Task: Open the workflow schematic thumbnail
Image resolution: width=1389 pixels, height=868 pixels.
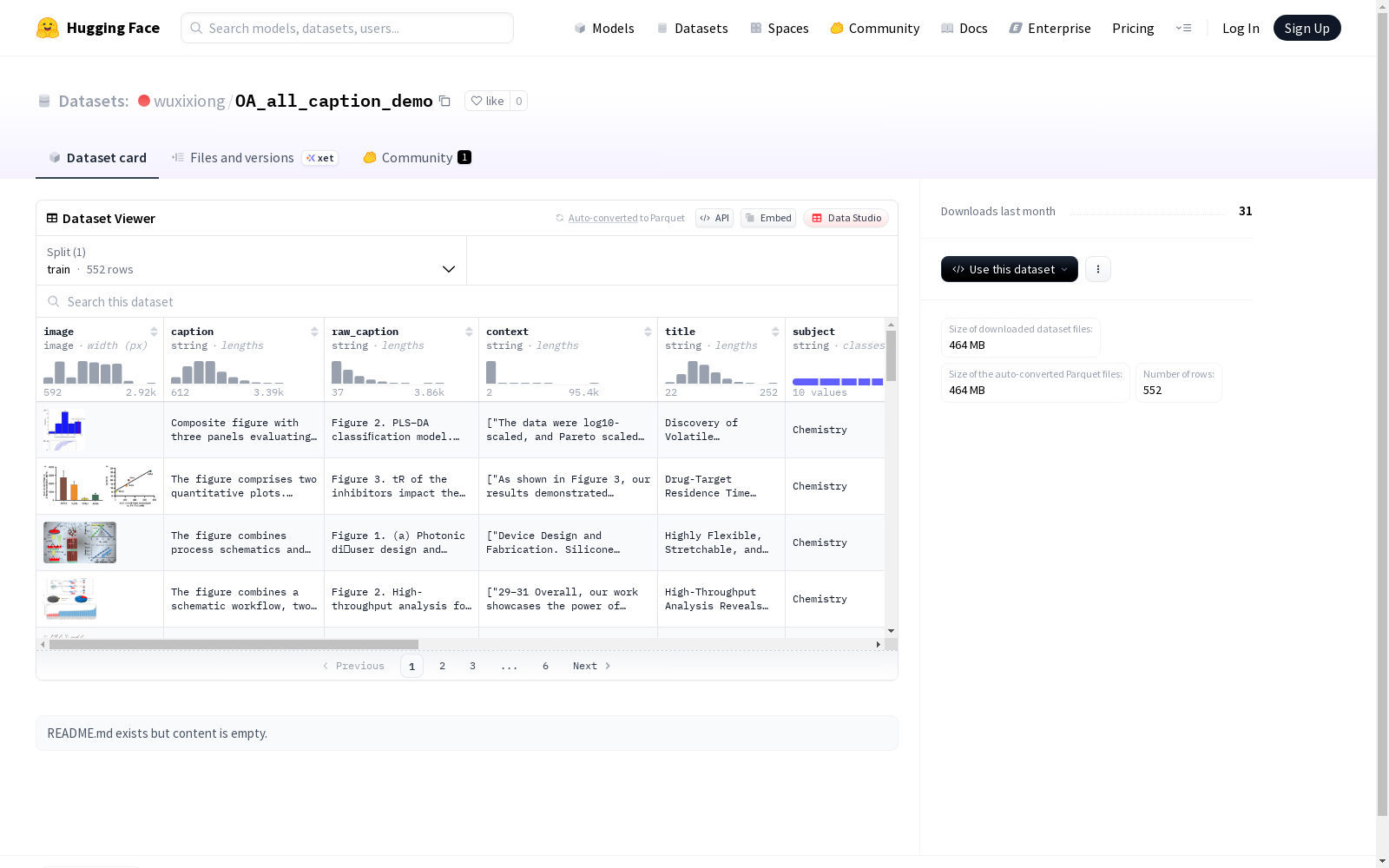Action: pyautogui.click(x=70, y=599)
